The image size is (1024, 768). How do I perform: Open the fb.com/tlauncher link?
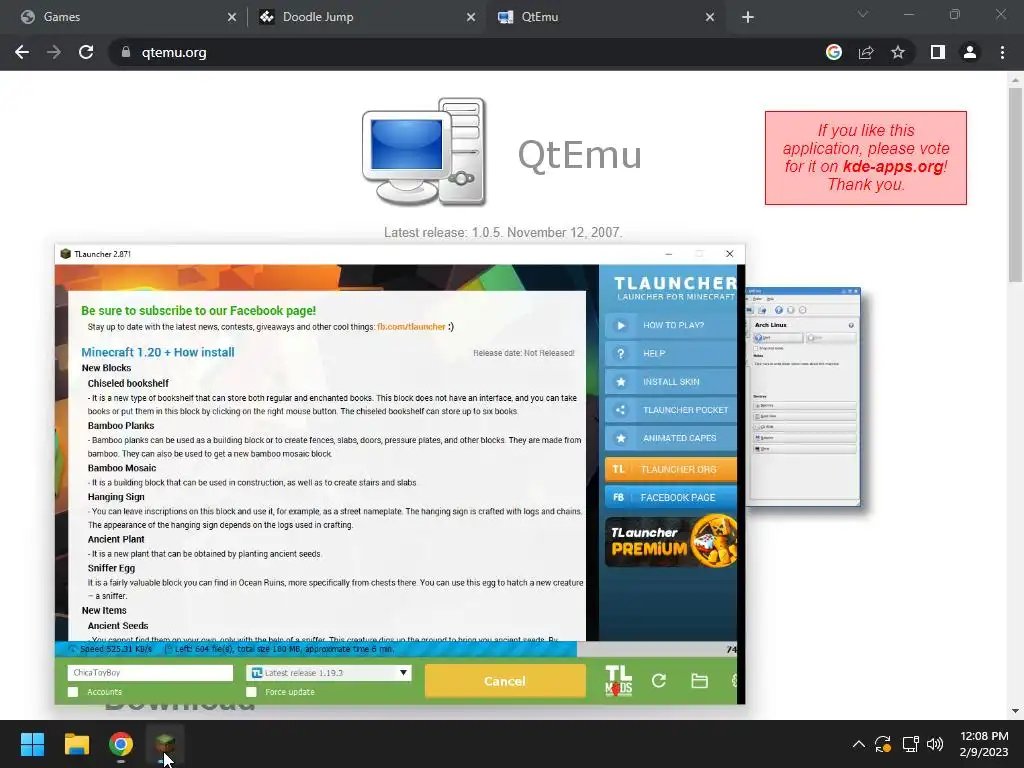pyautogui.click(x=411, y=327)
